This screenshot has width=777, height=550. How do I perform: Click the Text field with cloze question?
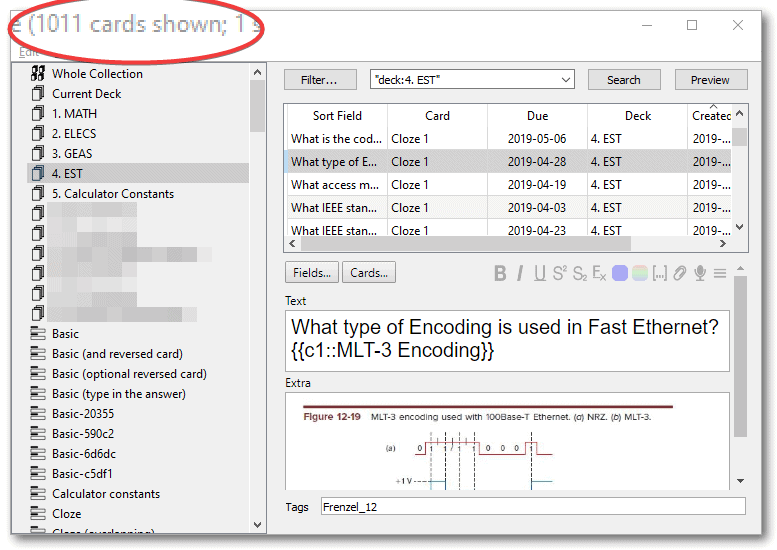(x=507, y=341)
